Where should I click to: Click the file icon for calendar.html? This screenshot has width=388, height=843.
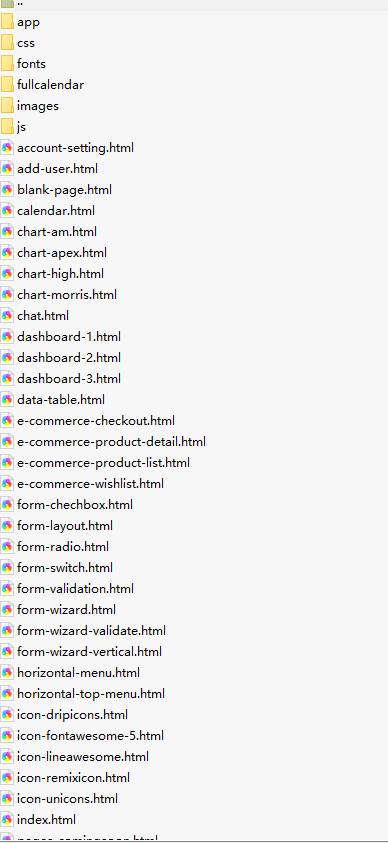tap(7, 211)
